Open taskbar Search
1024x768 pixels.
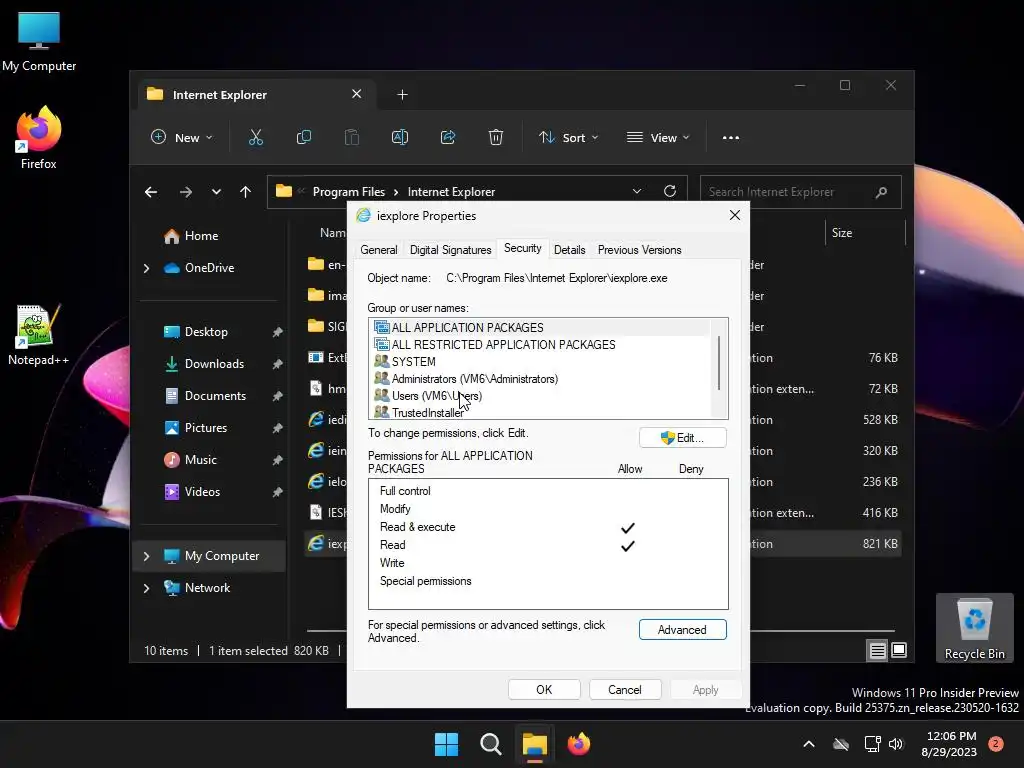point(490,744)
